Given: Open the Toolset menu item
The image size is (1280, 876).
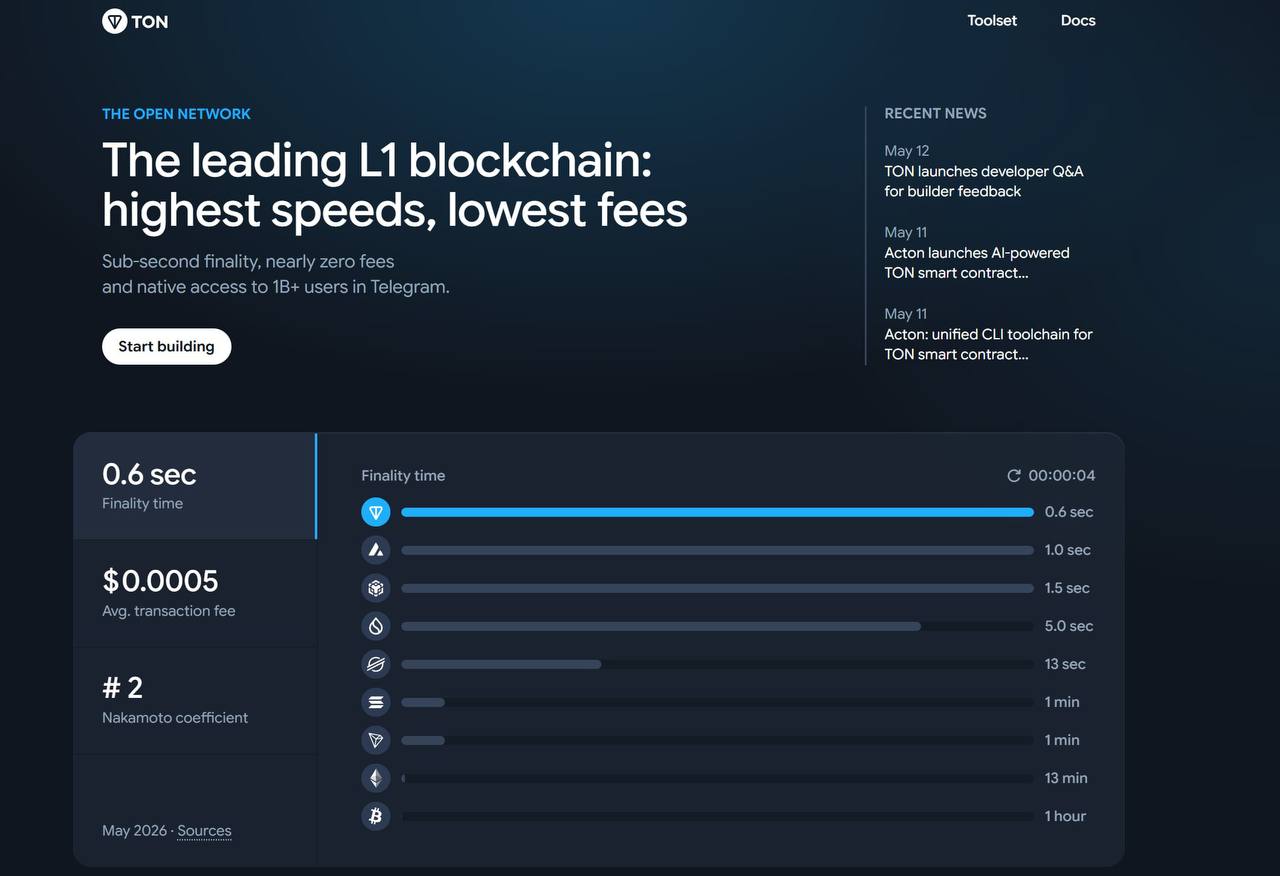Looking at the screenshot, I should pyautogui.click(x=992, y=21).
